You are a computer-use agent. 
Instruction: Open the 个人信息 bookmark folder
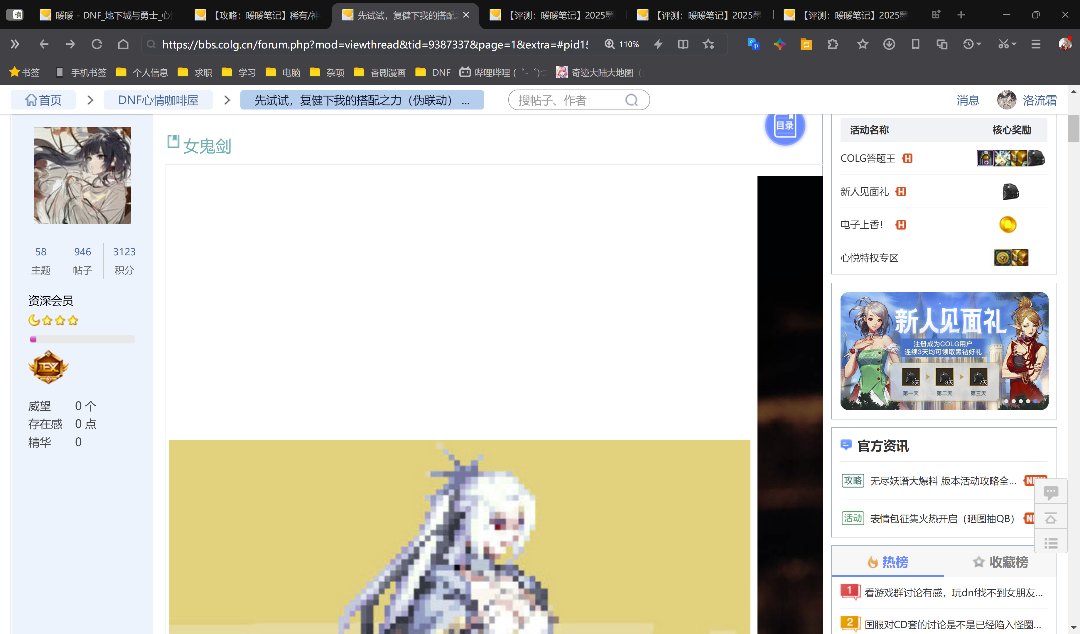[143, 72]
